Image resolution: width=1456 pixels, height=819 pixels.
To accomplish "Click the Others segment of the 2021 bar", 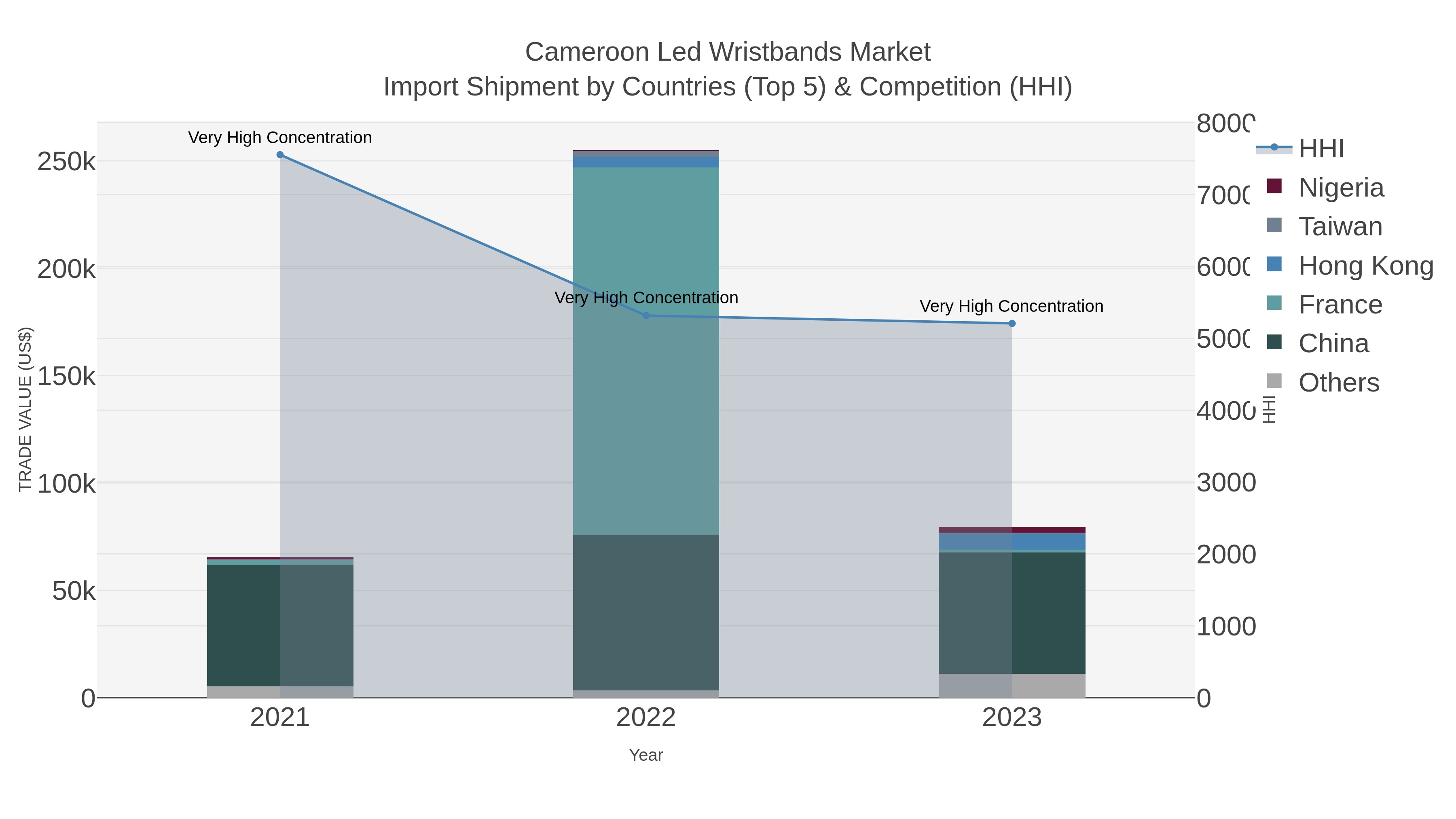I will tap(280, 692).
